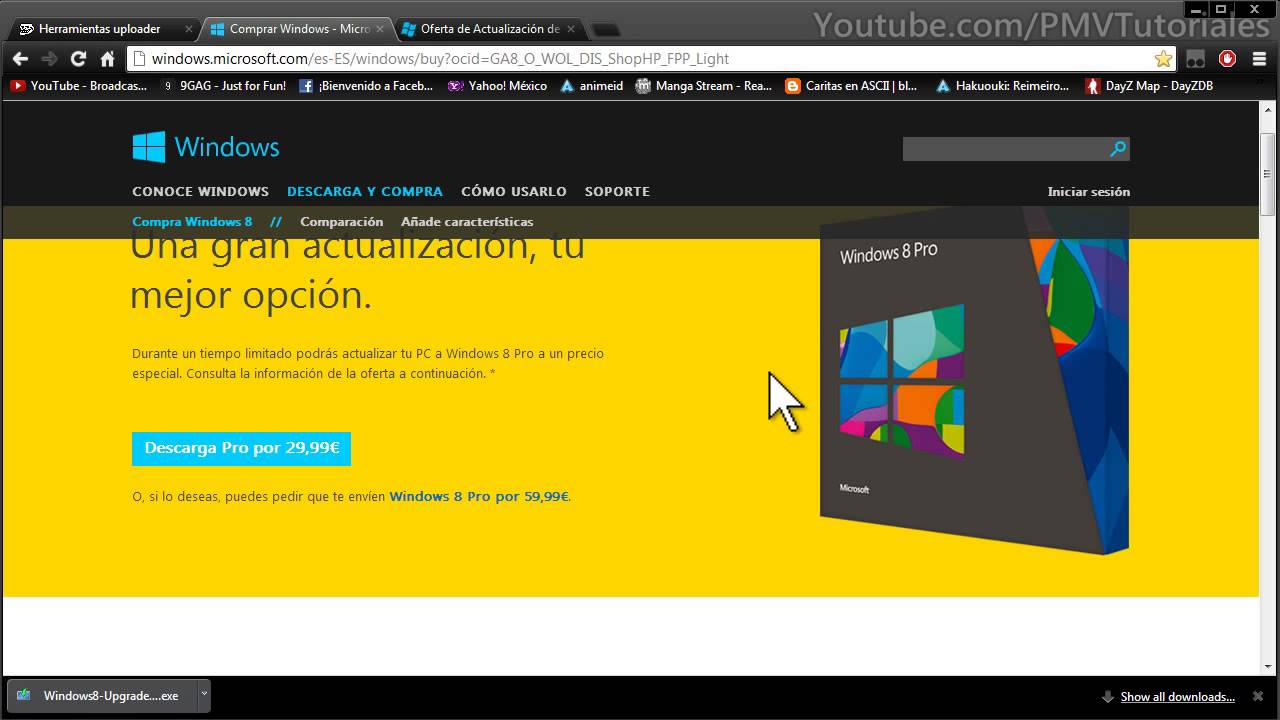1280x720 pixels.
Task: Show all downloads
Action: coord(1177,697)
